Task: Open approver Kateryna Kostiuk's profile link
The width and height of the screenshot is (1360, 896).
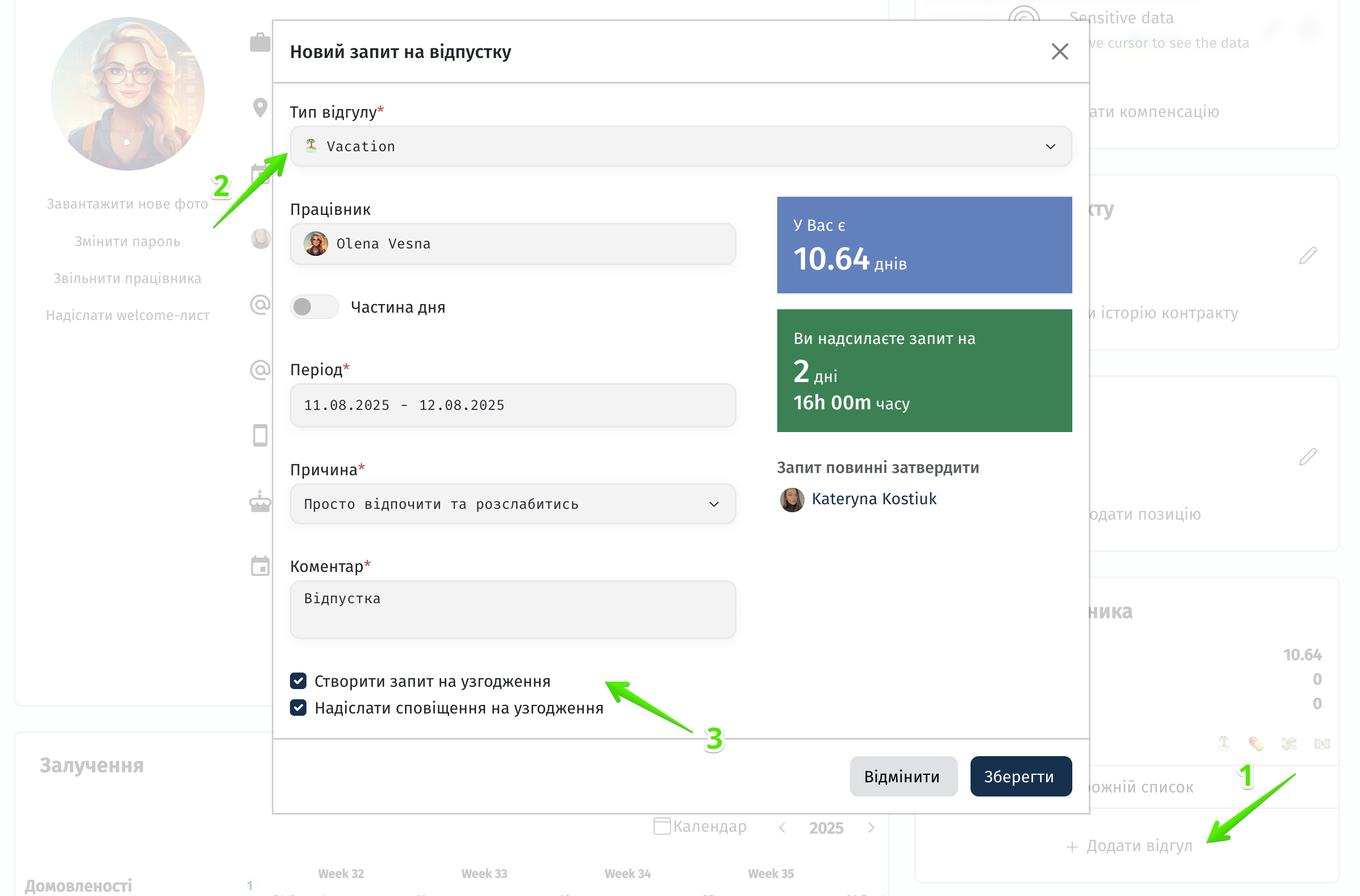Action: (x=874, y=499)
